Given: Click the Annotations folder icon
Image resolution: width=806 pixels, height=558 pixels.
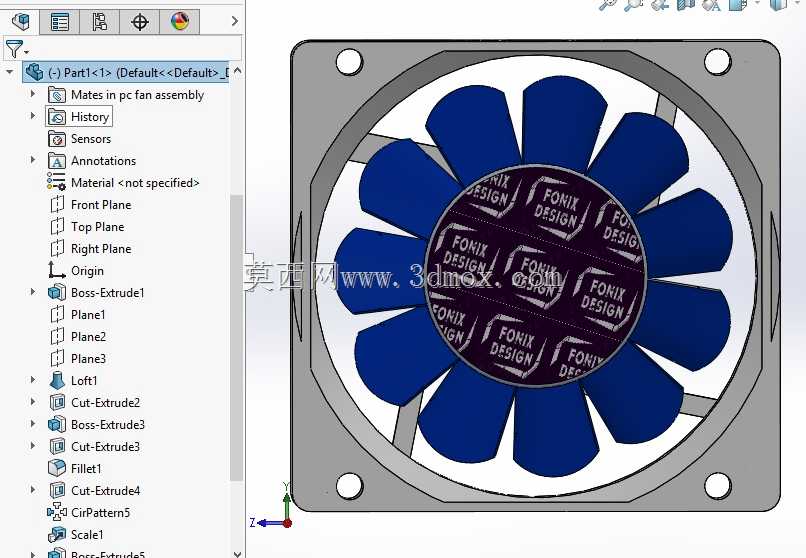Looking at the screenshot, I should coord(57,161).
